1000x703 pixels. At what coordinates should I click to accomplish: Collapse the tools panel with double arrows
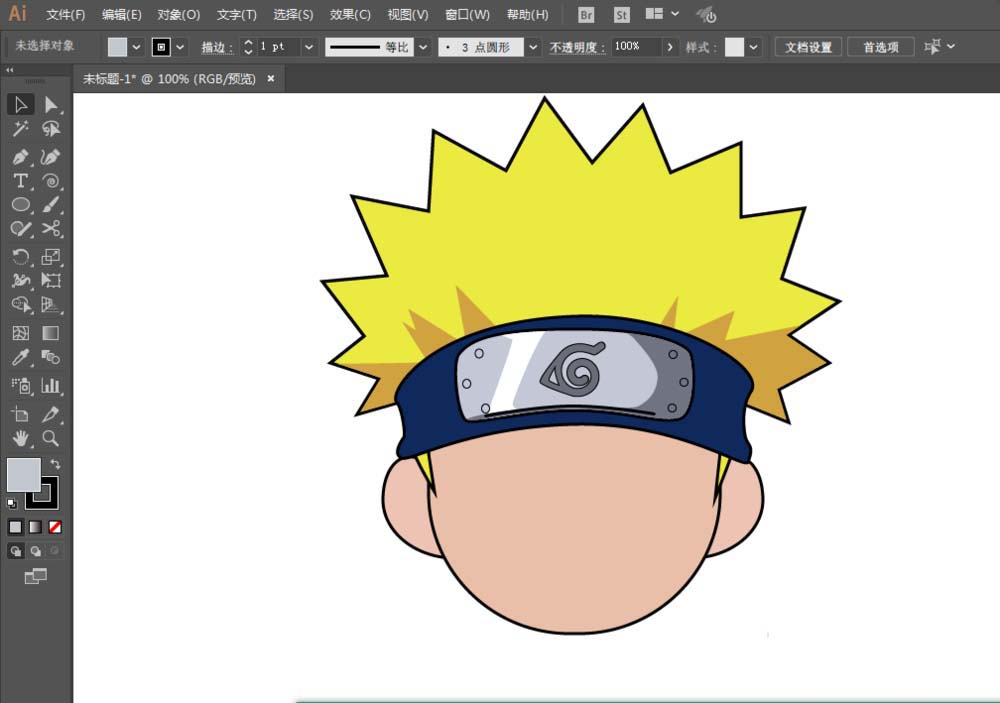coord(10,70)
